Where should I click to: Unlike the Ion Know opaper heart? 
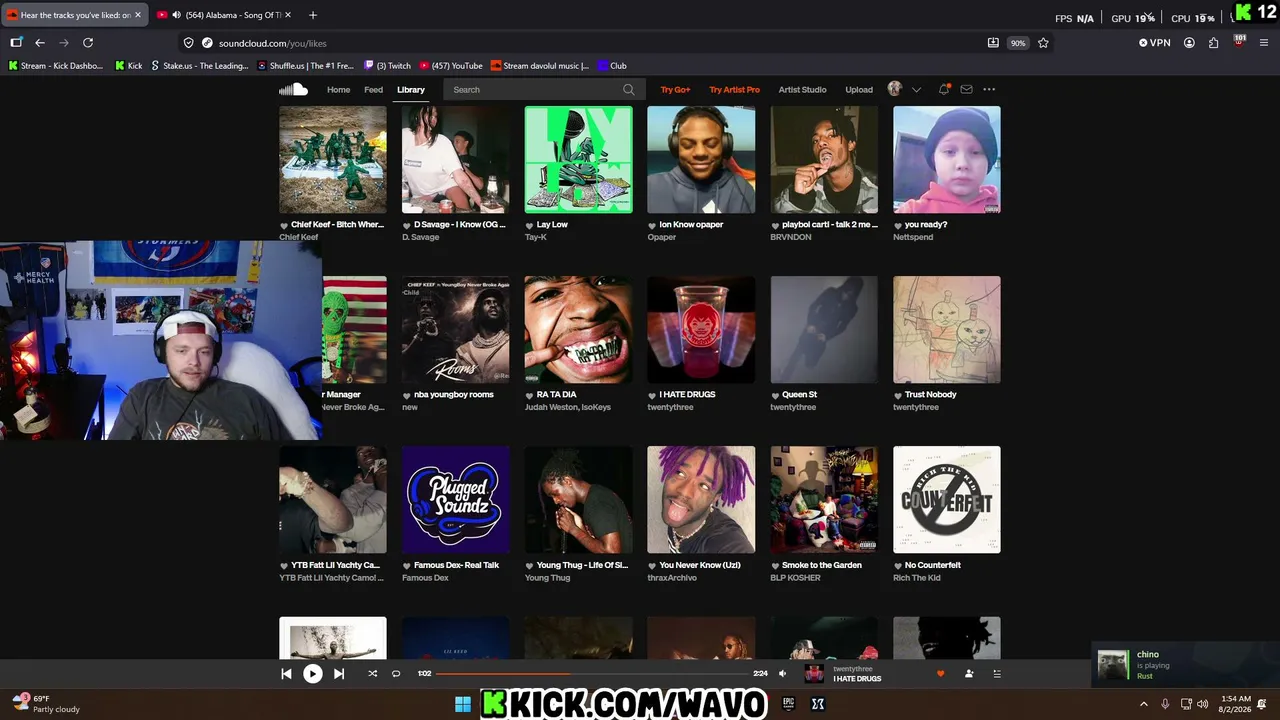click(652, 225)
